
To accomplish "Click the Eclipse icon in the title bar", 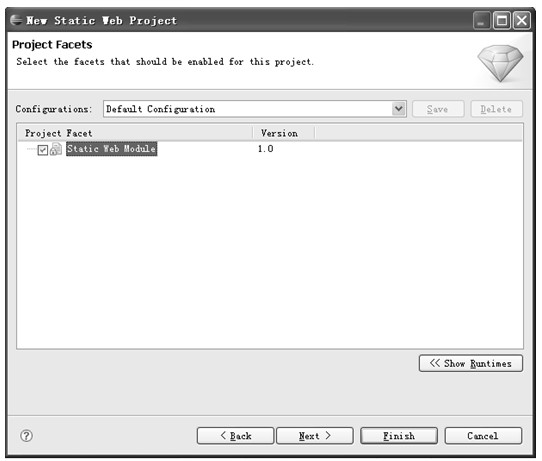I will pyautogui.click(x=16, y=20).
